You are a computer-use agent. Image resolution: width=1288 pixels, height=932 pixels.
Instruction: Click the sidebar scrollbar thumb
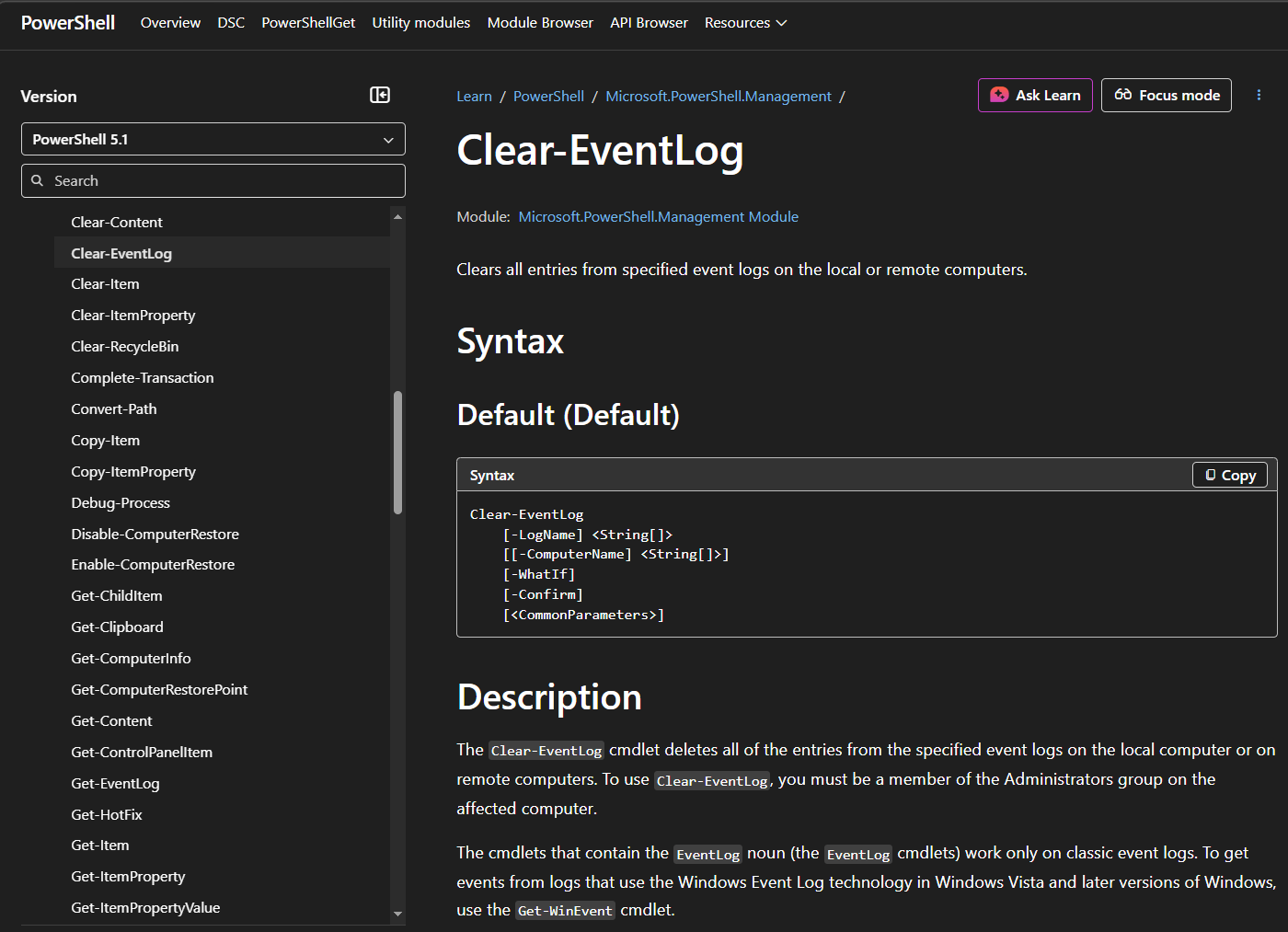397,452
